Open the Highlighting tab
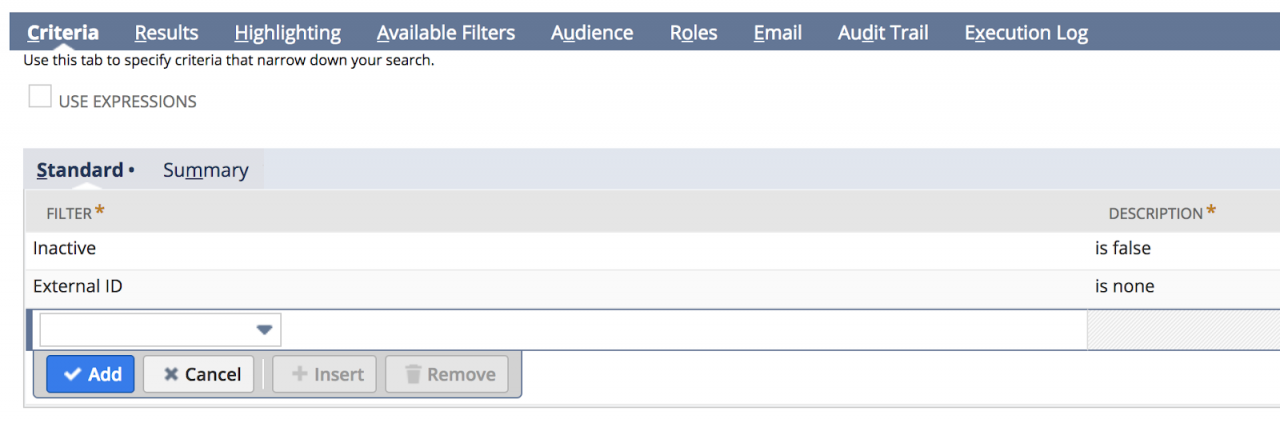This screenshot has height=423, width=1280. tap(288, 33)
